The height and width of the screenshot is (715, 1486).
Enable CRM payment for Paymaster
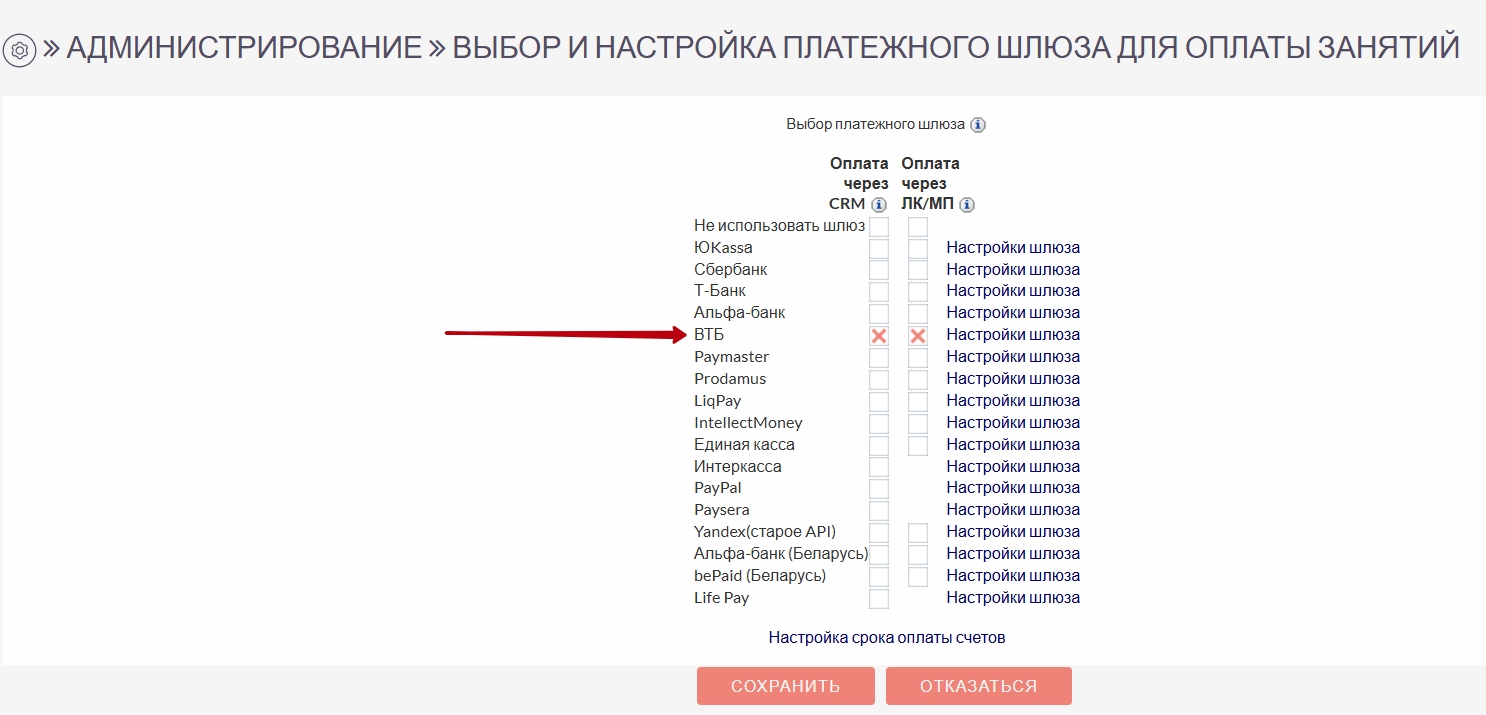[x=879, y=357]
